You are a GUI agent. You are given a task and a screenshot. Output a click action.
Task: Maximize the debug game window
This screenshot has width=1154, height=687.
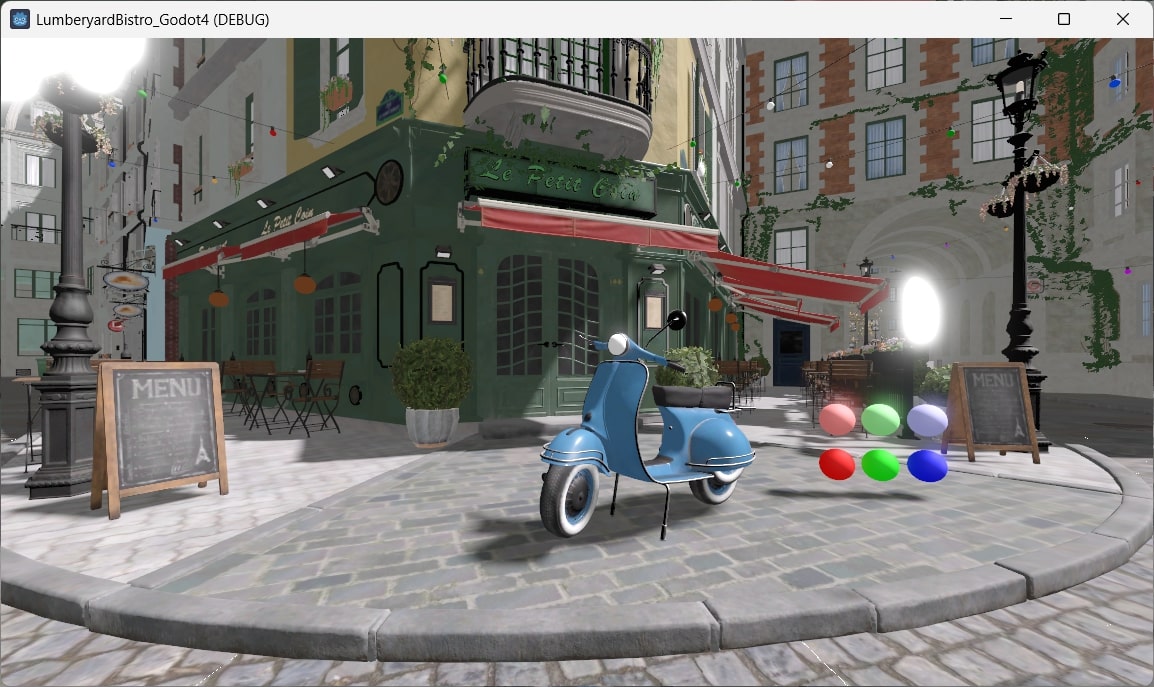click(1063, 19)
